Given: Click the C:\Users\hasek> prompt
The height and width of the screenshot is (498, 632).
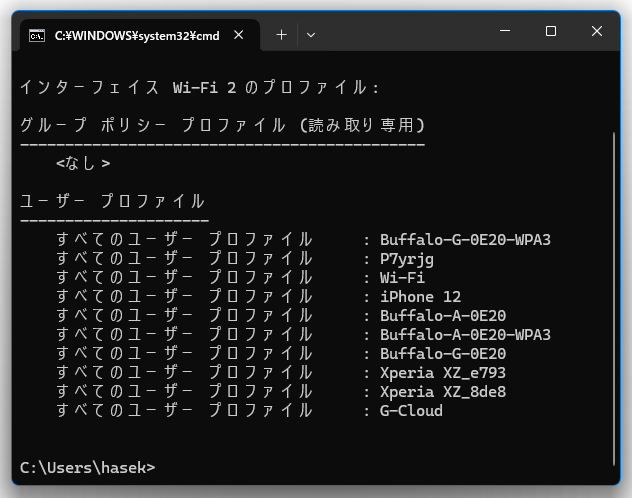Looking at the screenshot, I should coord(87,468).
